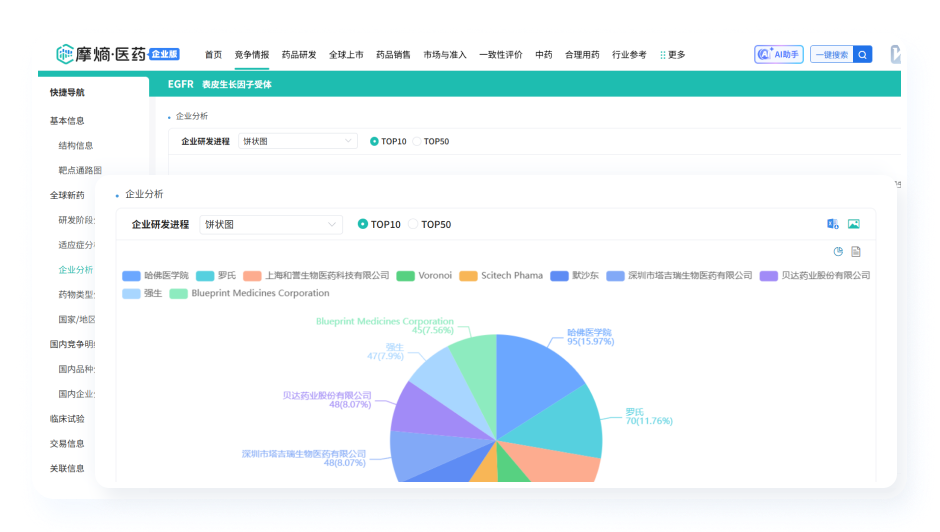Open 竞争情报 menu
The image size is (940, 532).
point(252,55)
